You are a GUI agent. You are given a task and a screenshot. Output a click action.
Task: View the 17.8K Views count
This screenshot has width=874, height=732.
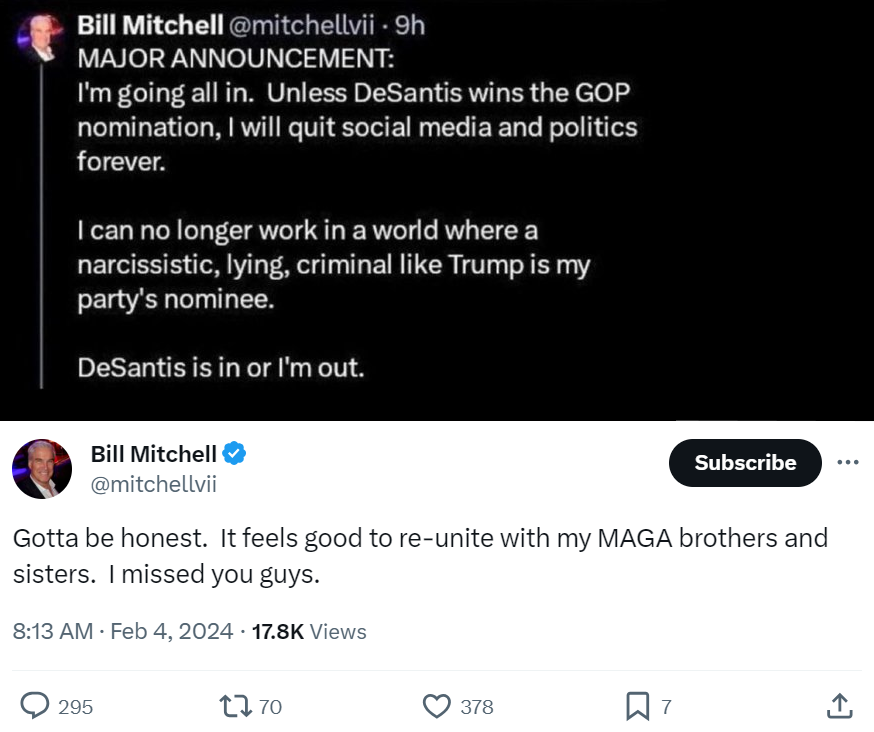[309, 632]
